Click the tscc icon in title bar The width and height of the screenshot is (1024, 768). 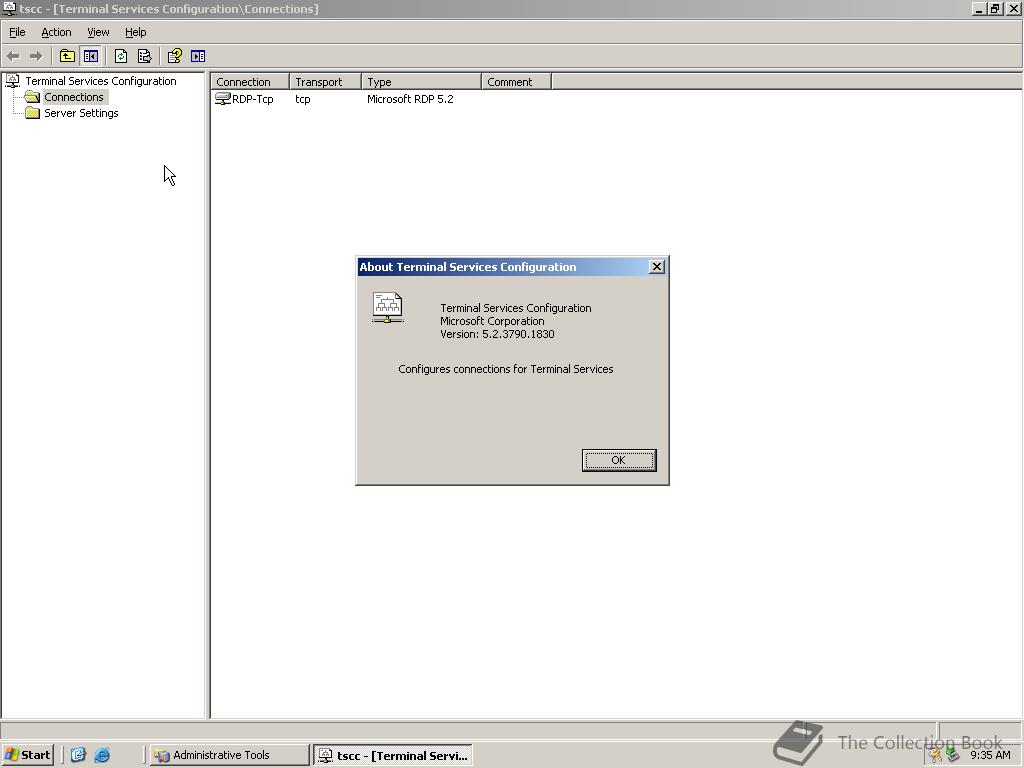click(x=8, y=8)
